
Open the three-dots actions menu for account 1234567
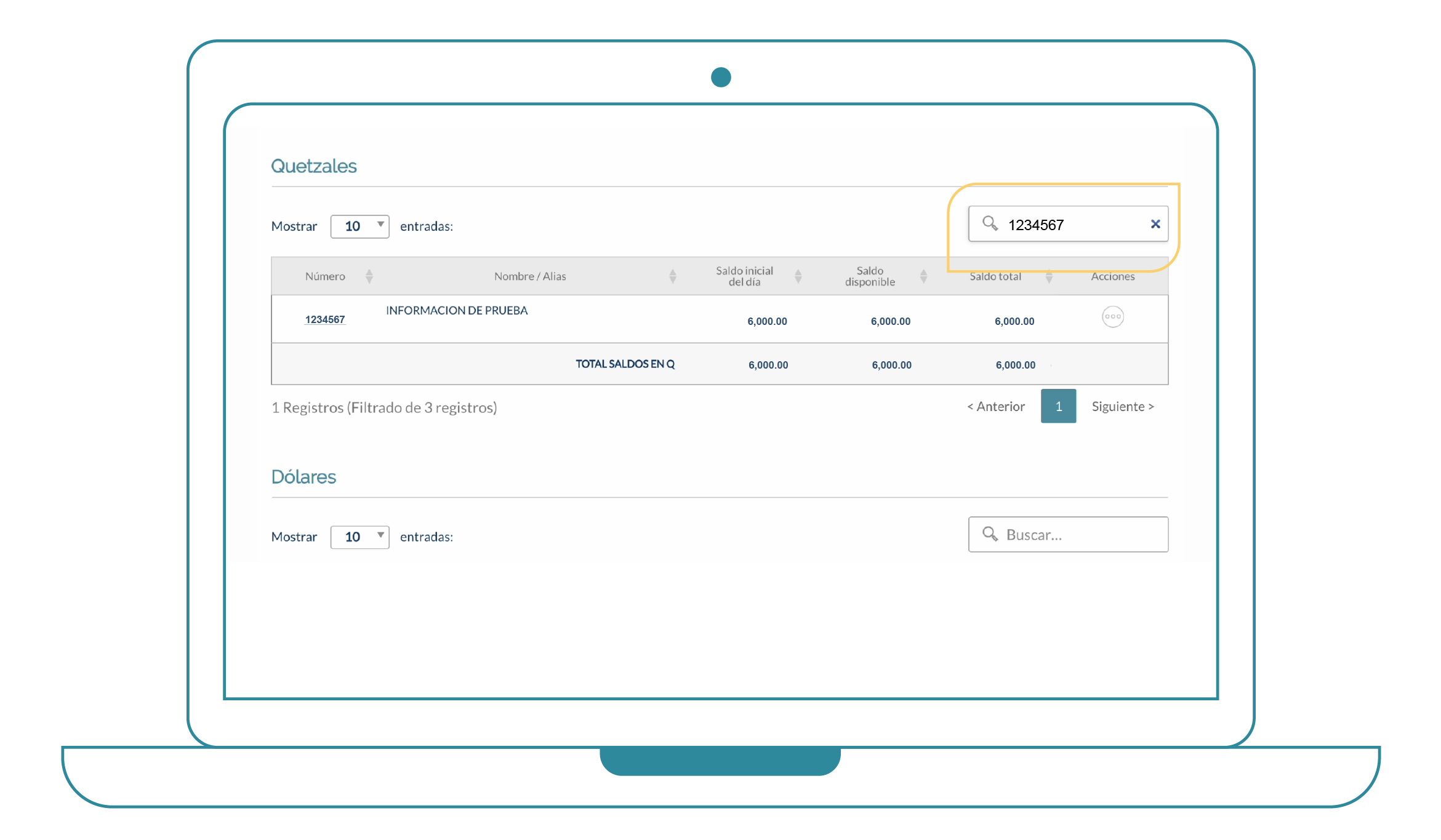[x=1112, y=317]
